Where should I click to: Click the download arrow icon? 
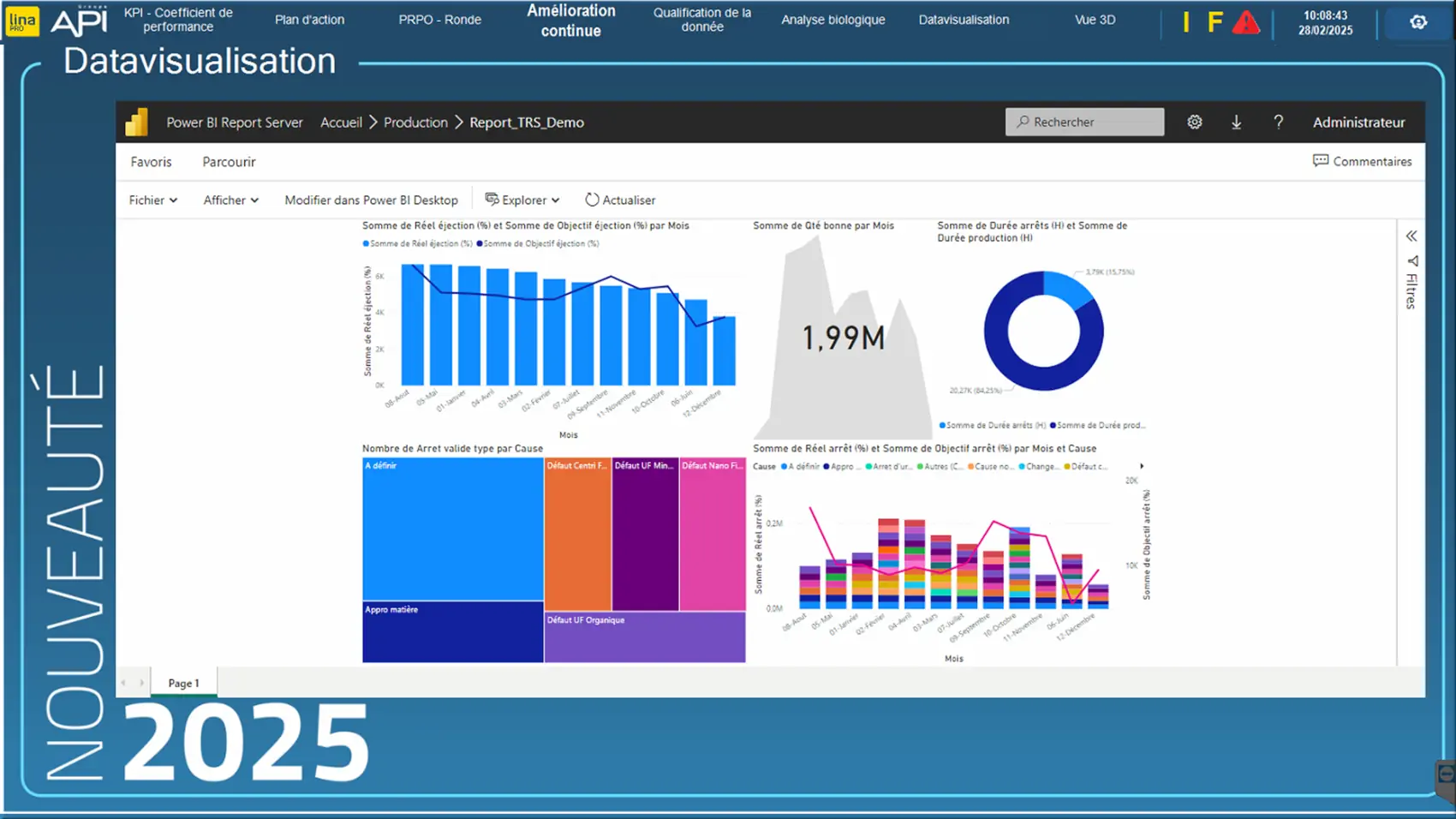click(1236, 123)
